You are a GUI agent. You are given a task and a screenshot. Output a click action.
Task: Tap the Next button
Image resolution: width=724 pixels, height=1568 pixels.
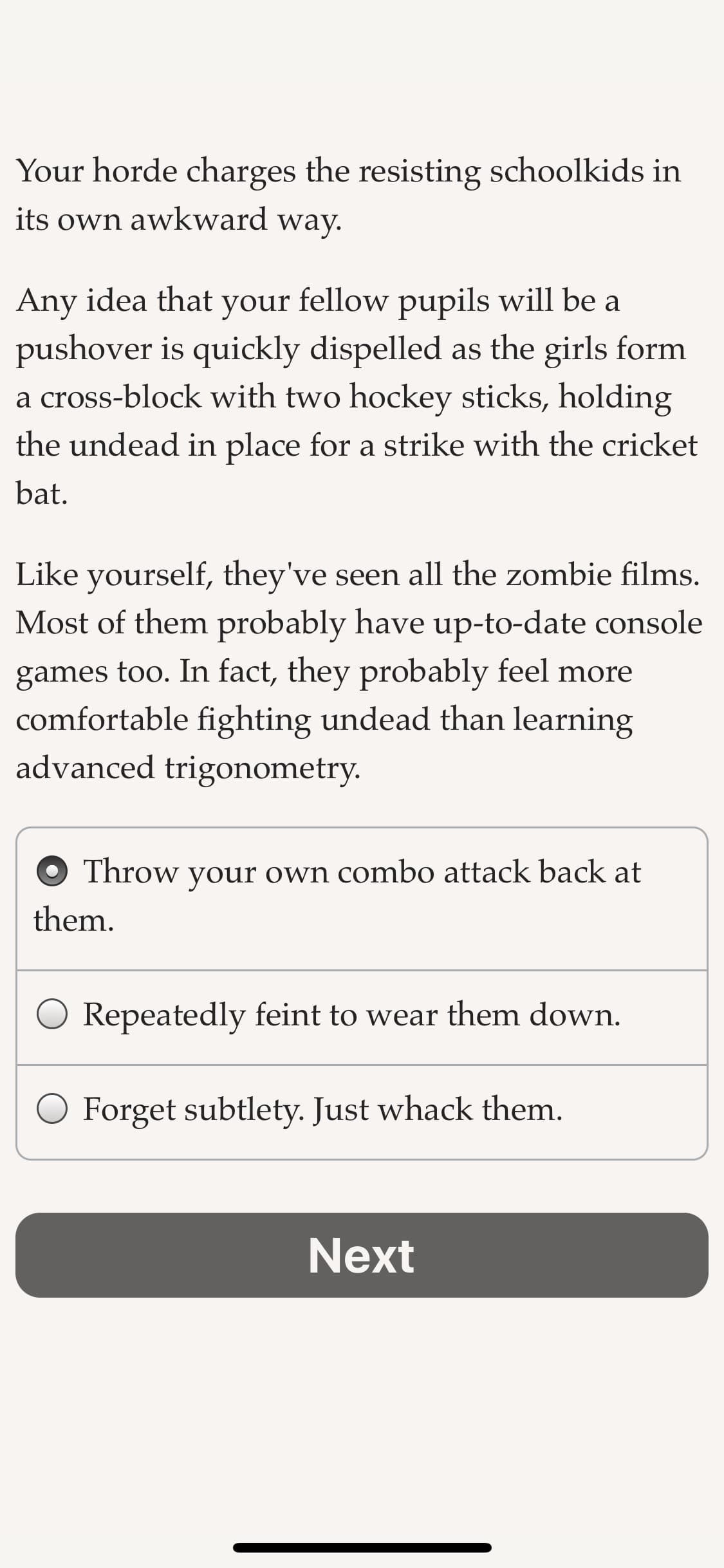362,1255
